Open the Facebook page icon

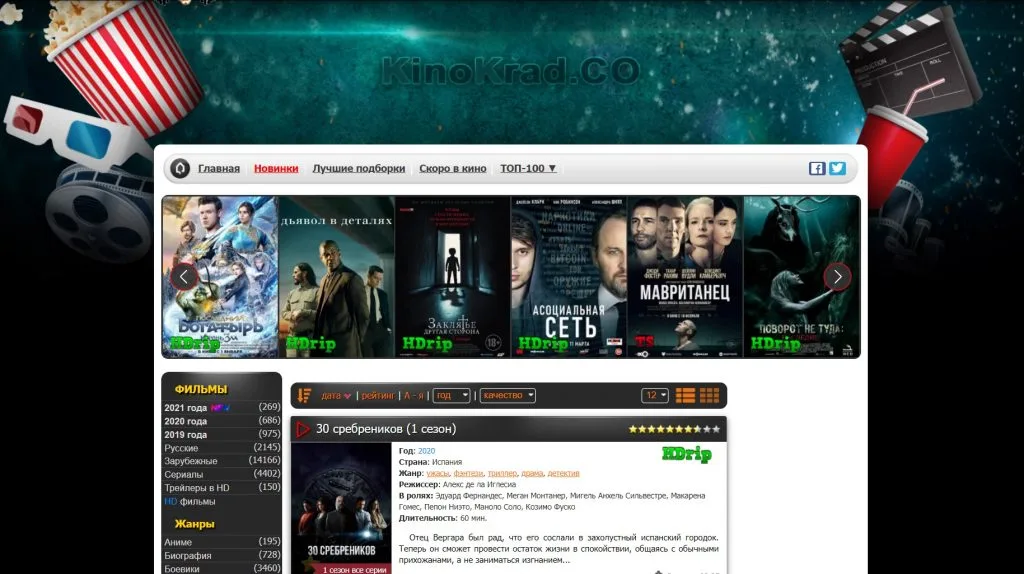(x=817, y=168)
